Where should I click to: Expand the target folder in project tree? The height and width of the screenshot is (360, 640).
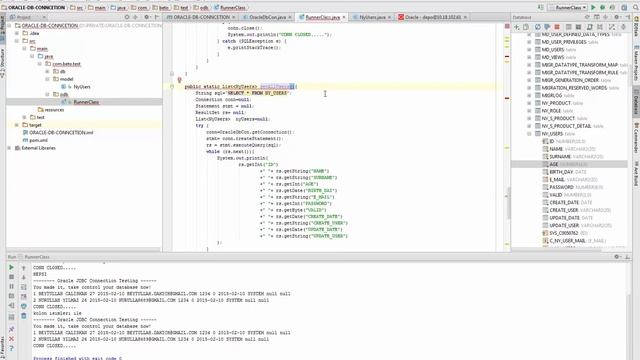click(x=17, y=125)
